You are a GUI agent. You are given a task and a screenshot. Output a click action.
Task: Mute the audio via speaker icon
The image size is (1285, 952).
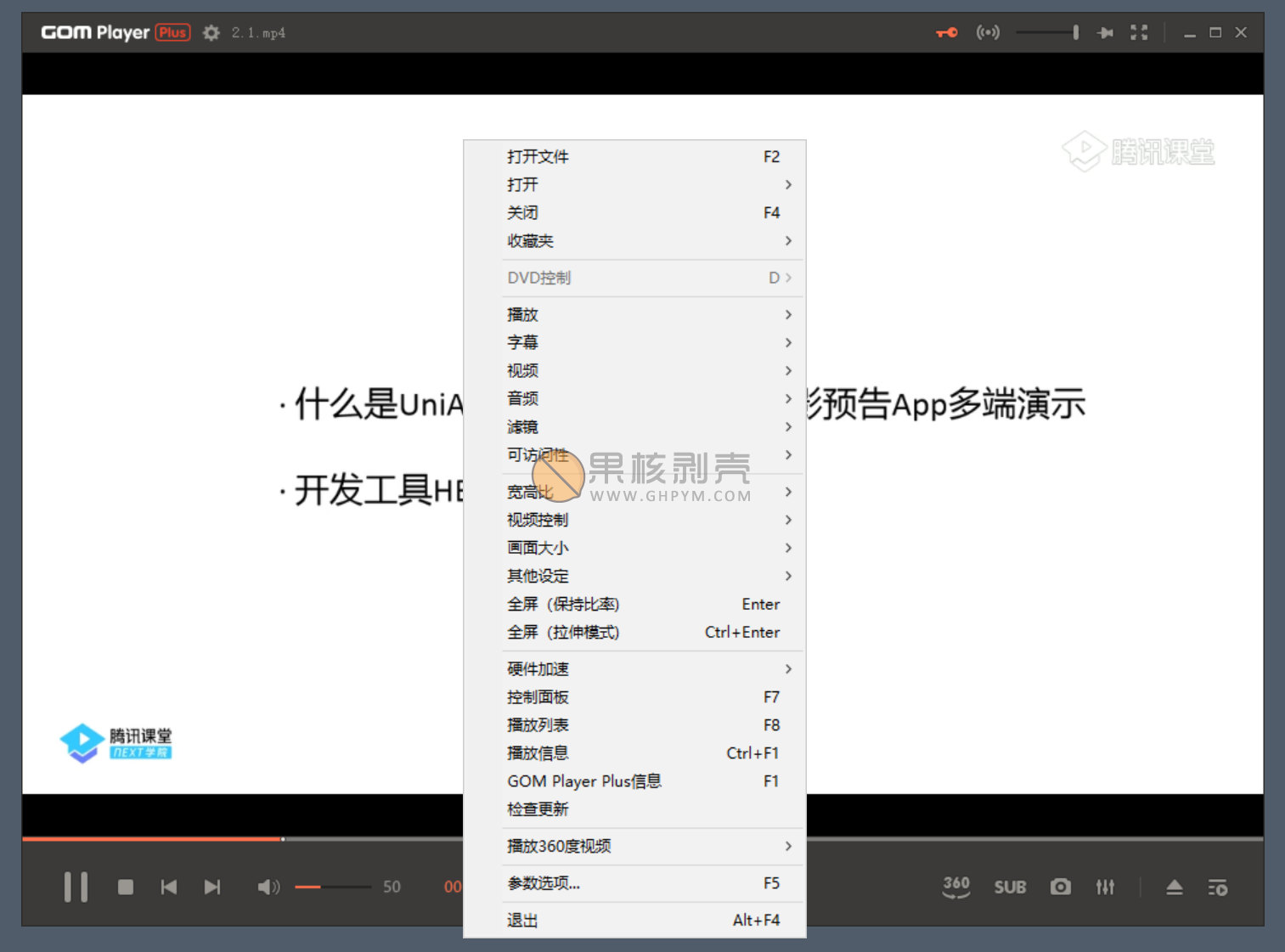[x=268, y=887]
